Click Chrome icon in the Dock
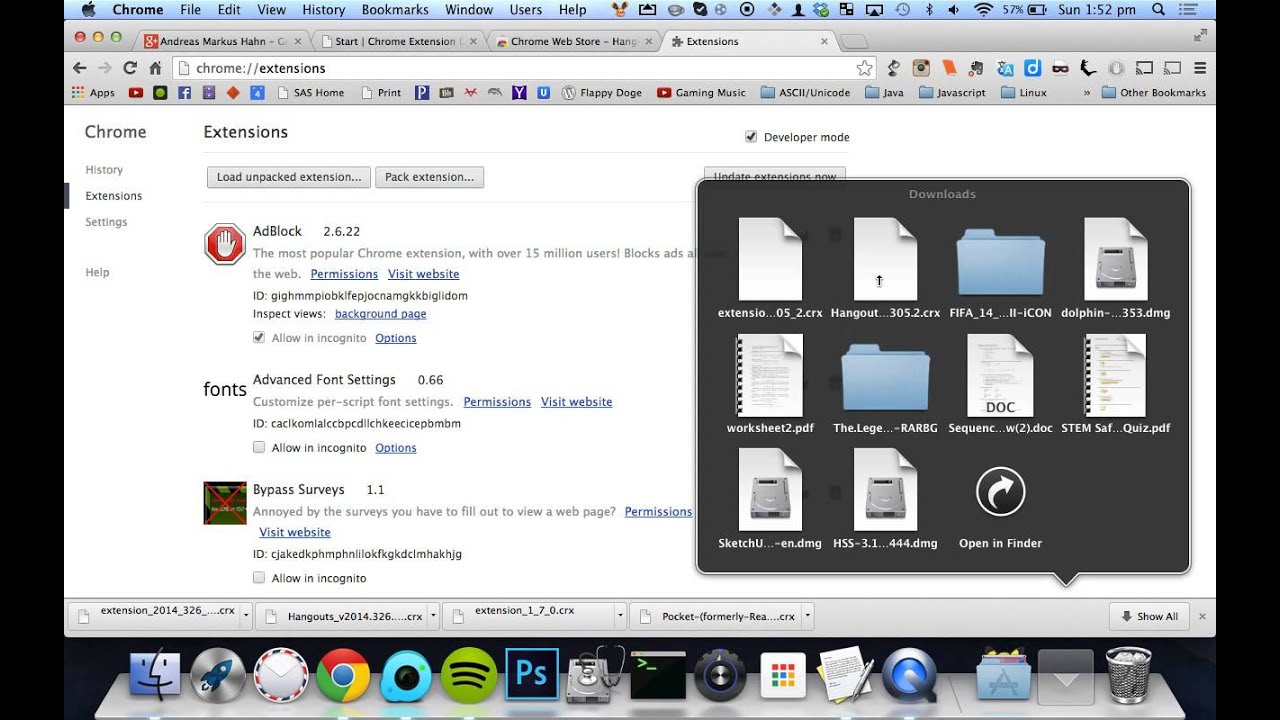This screenshot has width=1280, height=720. (x=343, y=675)
